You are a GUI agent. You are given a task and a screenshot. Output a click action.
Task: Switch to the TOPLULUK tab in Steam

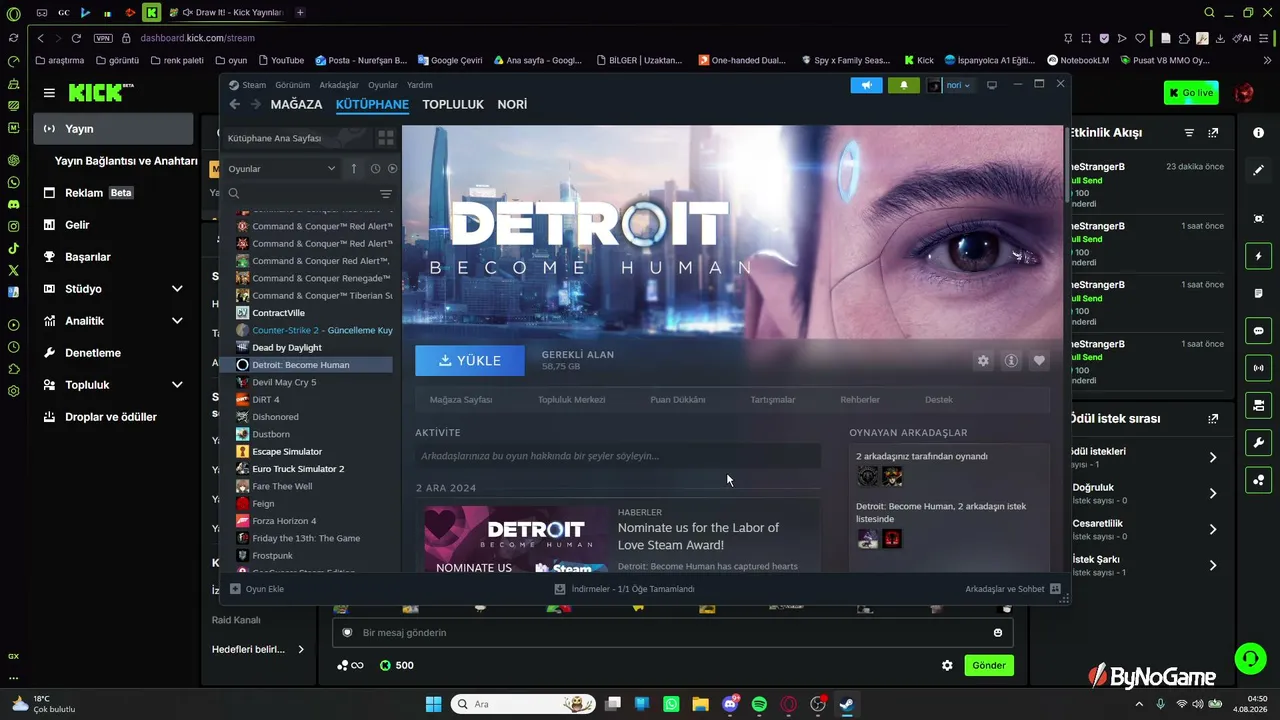453,104
